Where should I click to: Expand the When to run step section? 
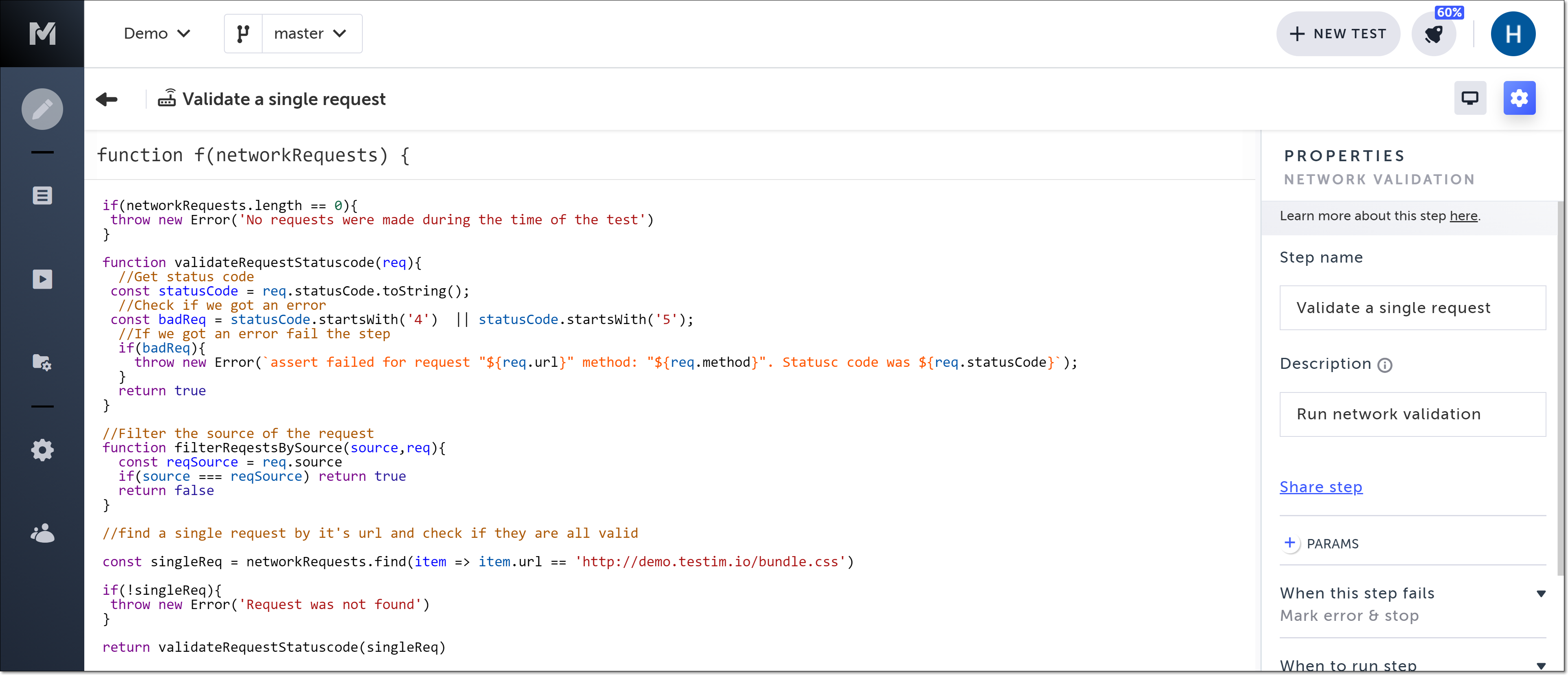pyautogui.click(x=1541, y=666)
